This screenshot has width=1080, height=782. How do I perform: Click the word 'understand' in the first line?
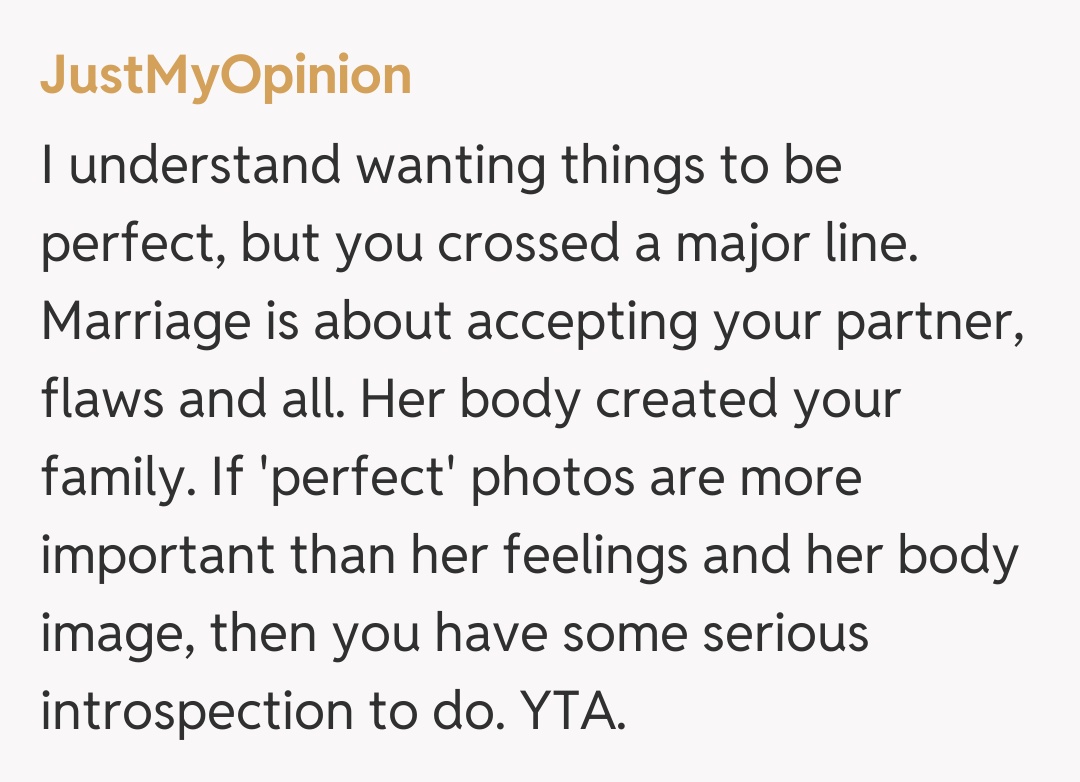(206, 166)
